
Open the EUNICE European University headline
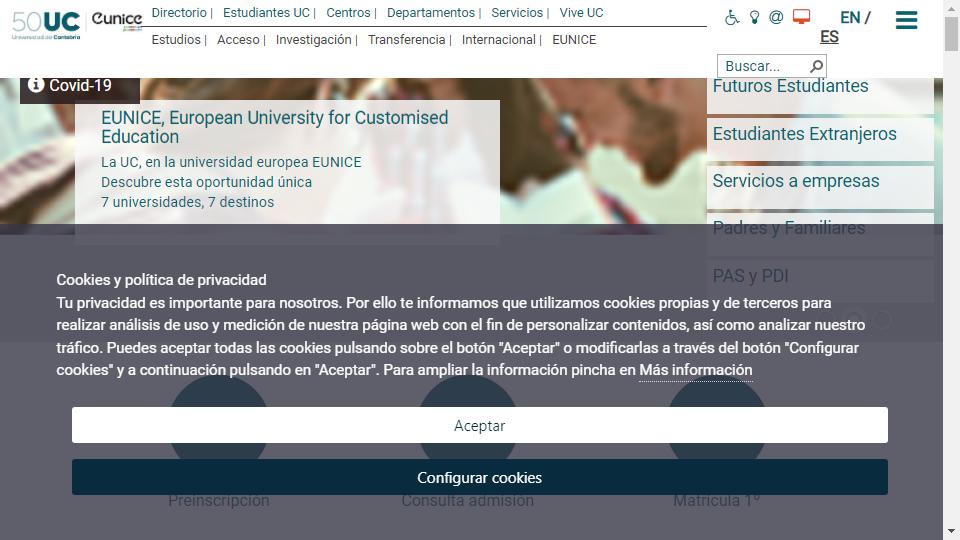275,127
